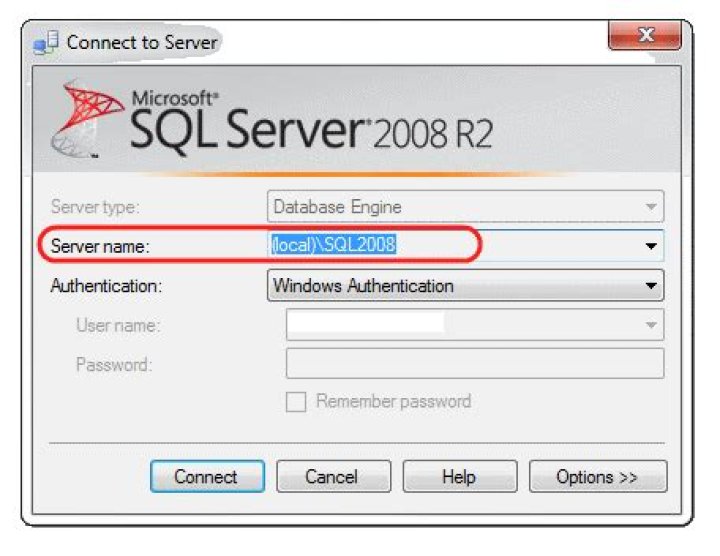Click the Authentication: label

tap(106, 286)
